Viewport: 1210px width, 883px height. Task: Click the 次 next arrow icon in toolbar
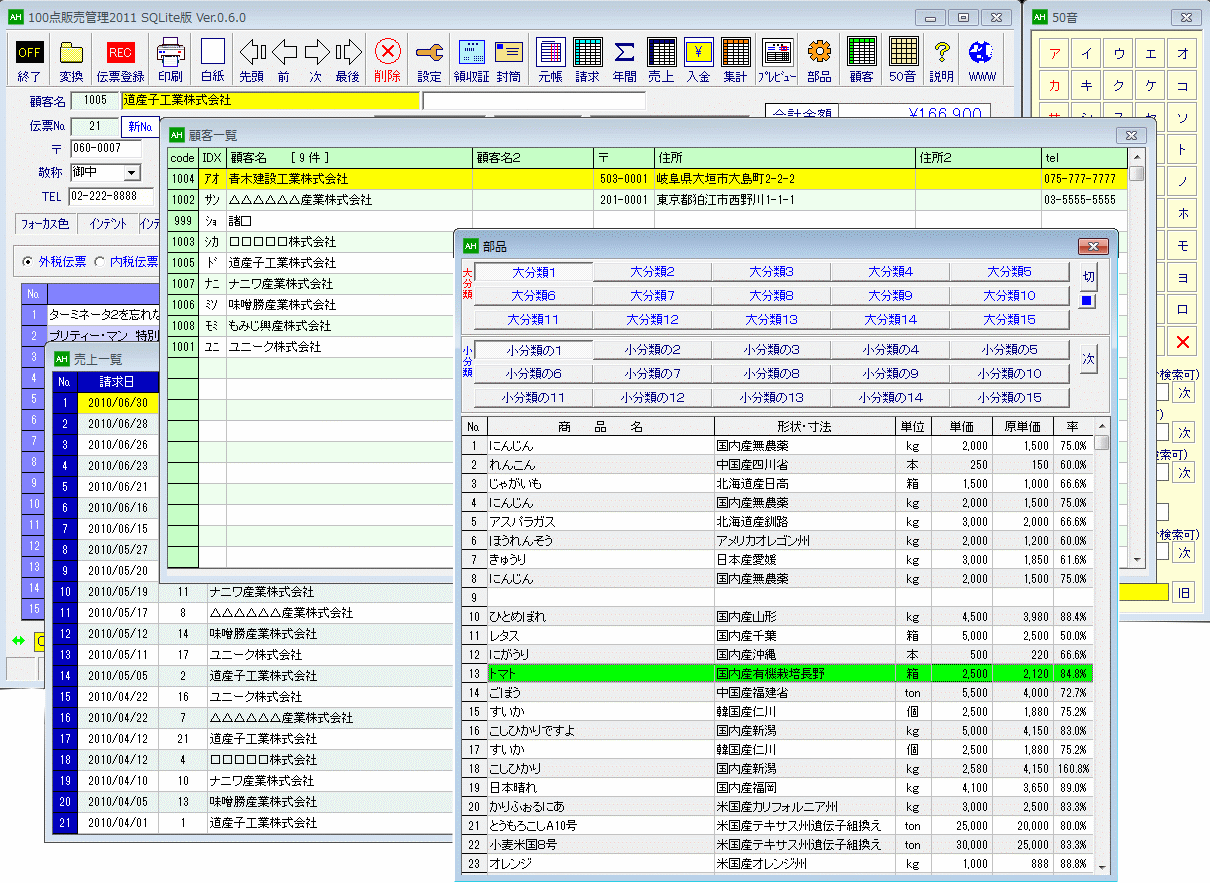(316, 60)
